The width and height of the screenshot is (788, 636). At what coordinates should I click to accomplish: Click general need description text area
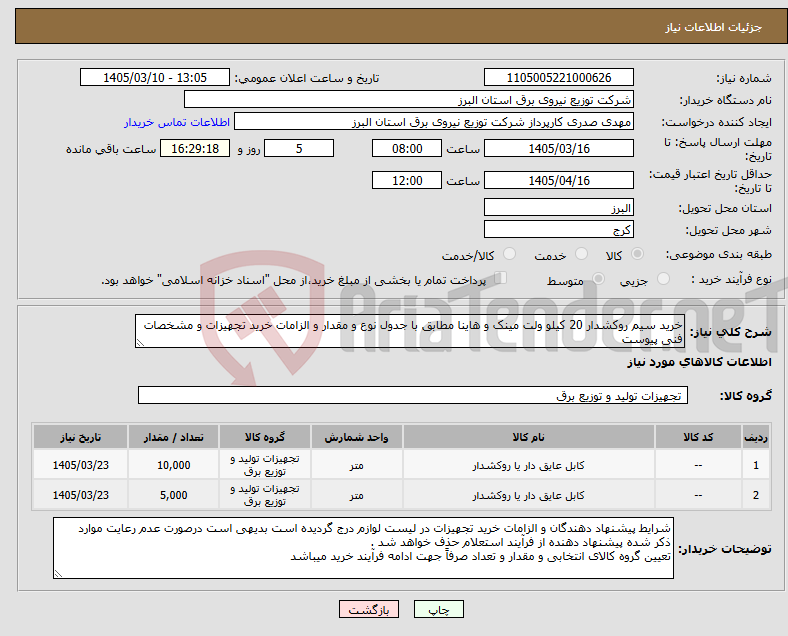point(410,331)
